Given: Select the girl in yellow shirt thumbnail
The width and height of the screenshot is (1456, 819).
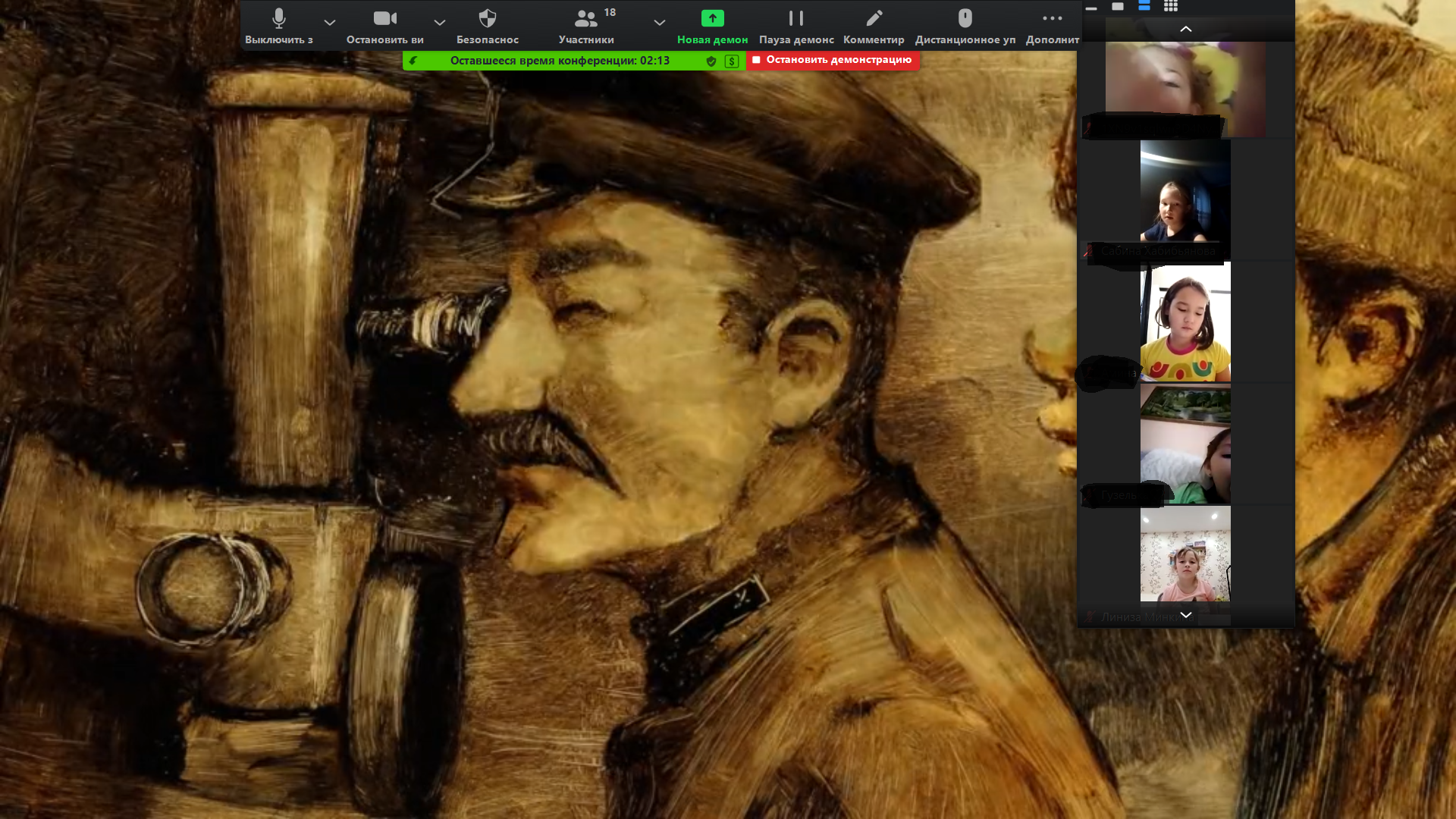Looking at the screenshot, I should [x=1185, y=322].
